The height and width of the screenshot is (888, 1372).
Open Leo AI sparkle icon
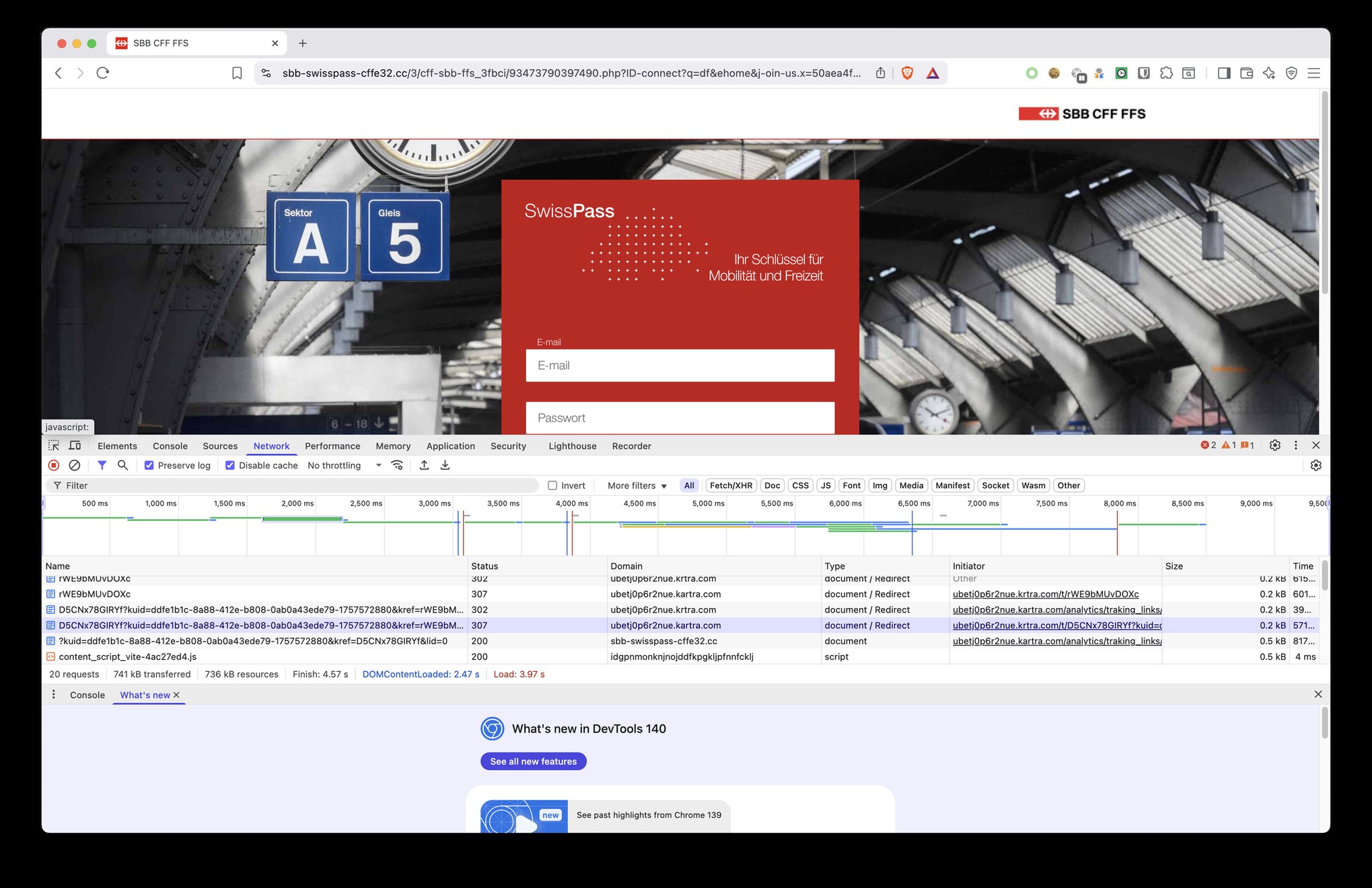(1269, 73)
